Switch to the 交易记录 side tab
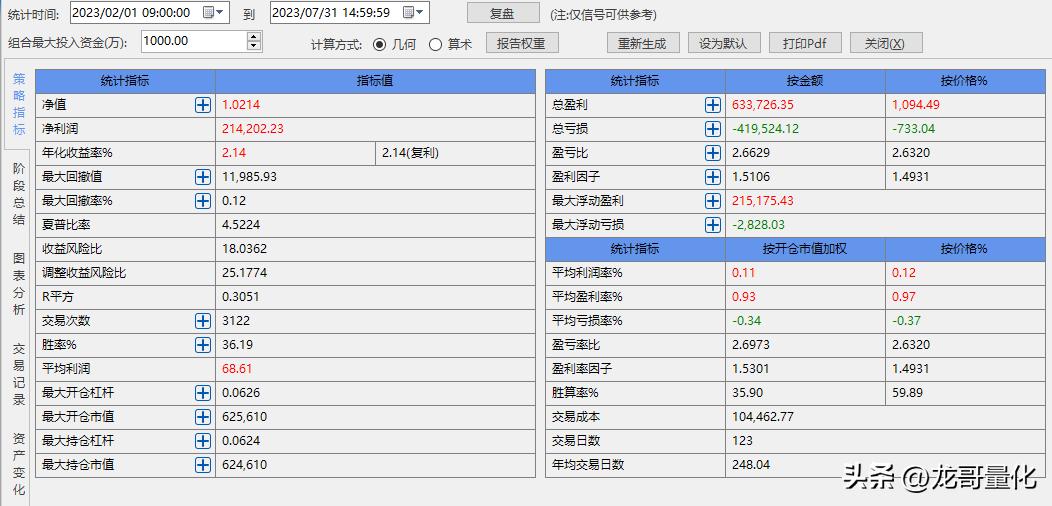This screenshot has width=1052, height=506. 19,373
